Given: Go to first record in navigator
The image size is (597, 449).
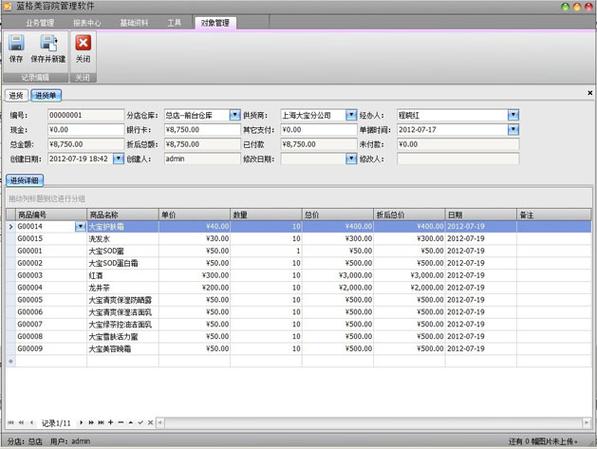Looking at the screenshot, I should tap(11, 422).
